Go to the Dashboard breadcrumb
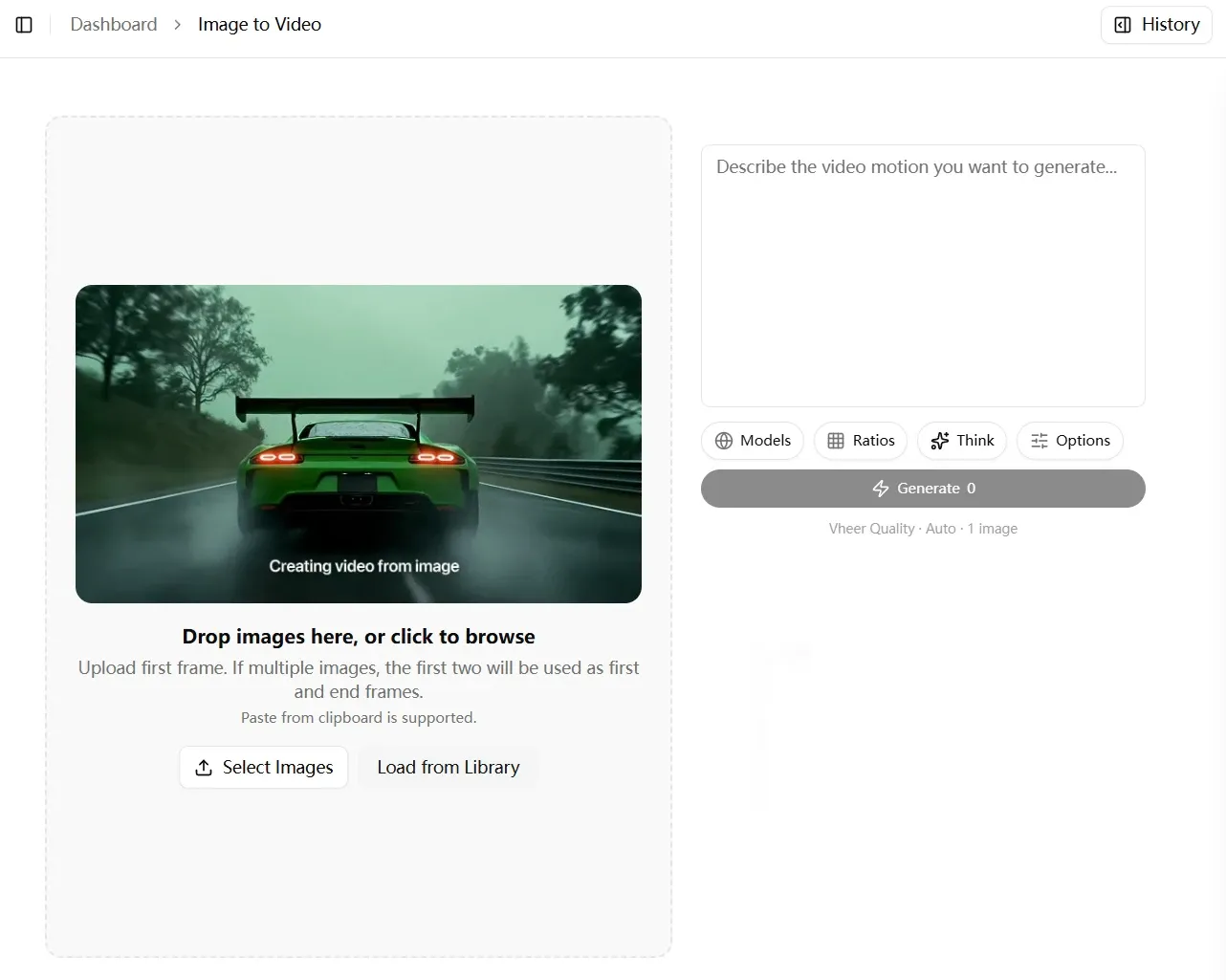1226x980 pixels. point(114,25)
